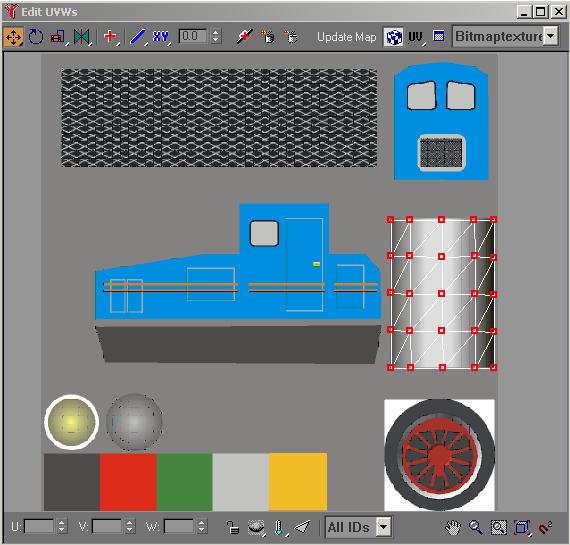Viewport: 570px width, 545px height.
Task: Toggle the lock selection padlock
Action: point(233,527)
